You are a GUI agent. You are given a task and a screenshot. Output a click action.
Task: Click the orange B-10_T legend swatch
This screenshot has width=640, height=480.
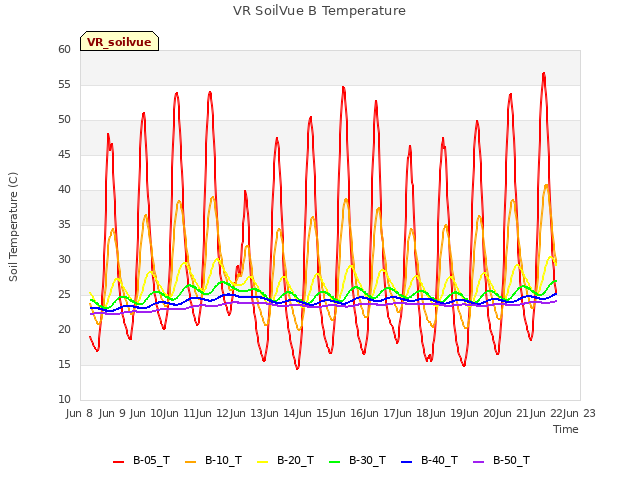[x=191, y=462]
